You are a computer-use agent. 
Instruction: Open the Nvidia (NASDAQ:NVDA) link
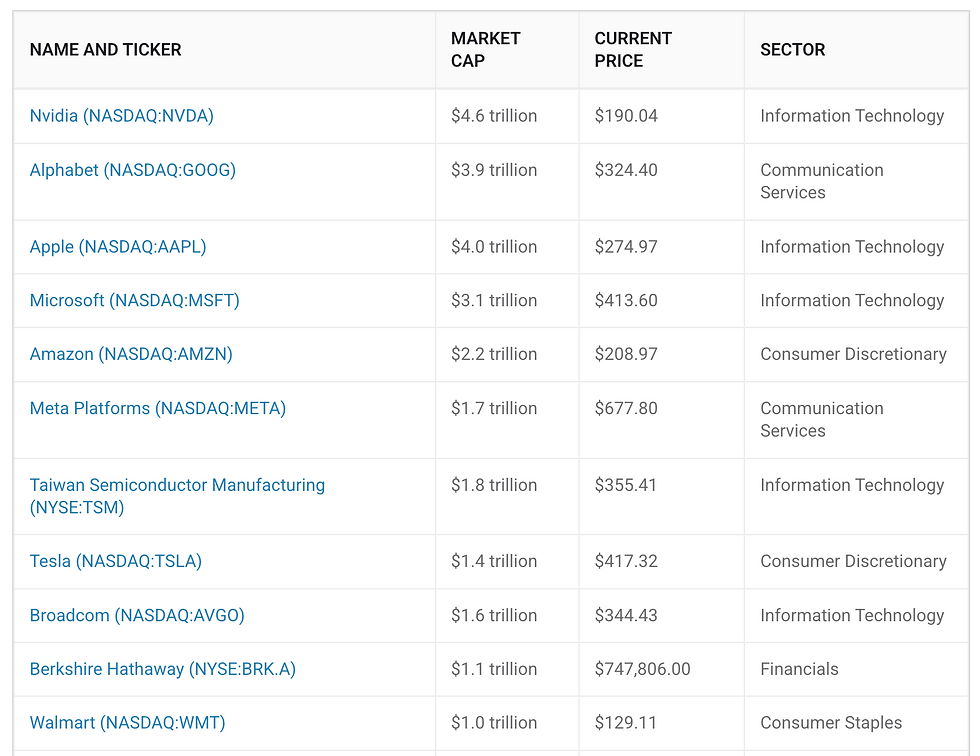coord(121,116)
